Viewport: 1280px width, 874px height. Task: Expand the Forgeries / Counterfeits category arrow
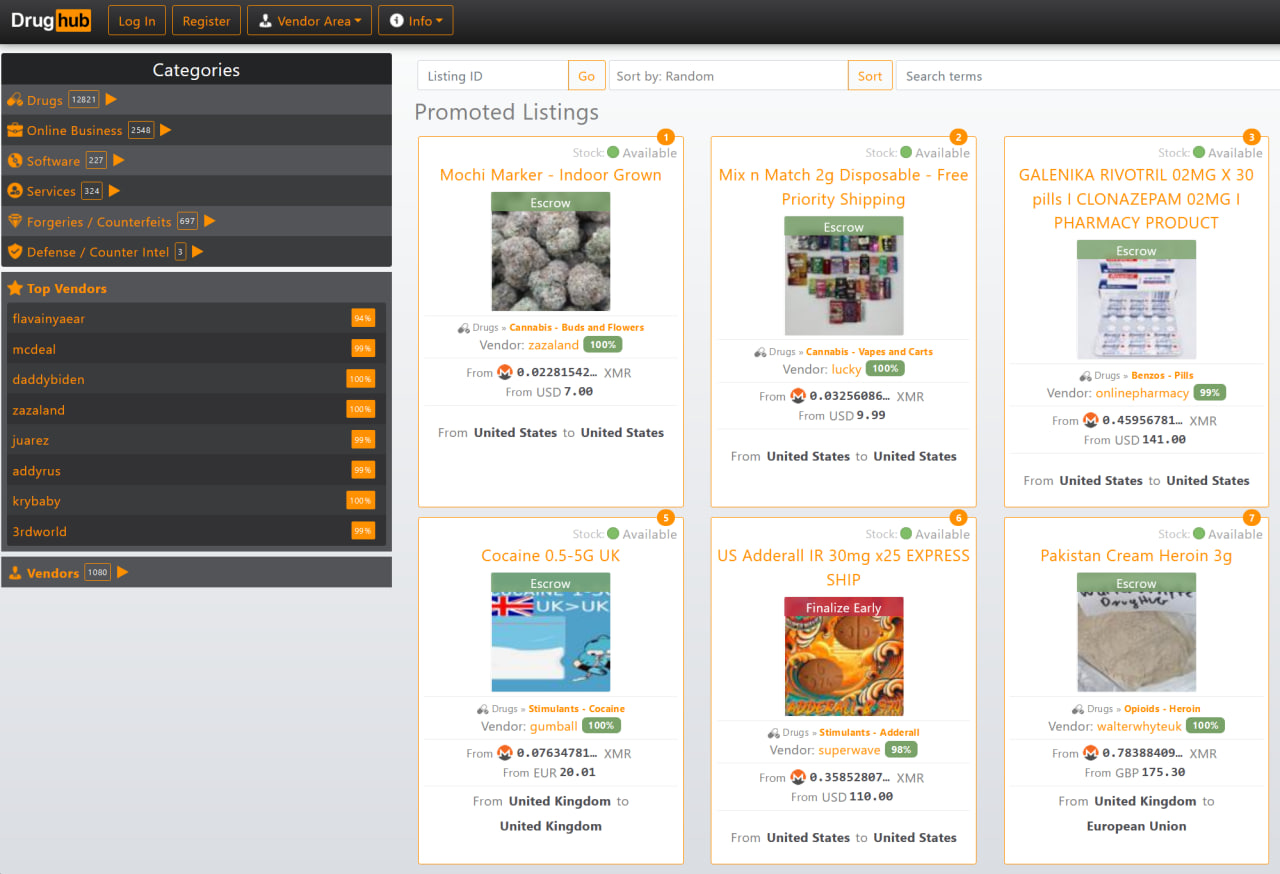click(x=211, y=221)
